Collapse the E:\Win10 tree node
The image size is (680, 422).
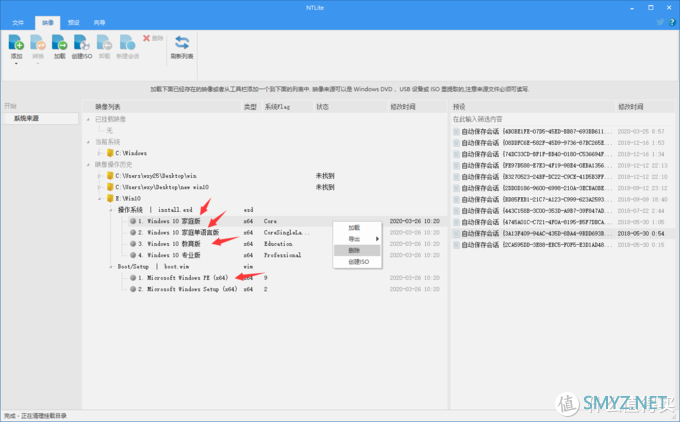pos(100,198)
